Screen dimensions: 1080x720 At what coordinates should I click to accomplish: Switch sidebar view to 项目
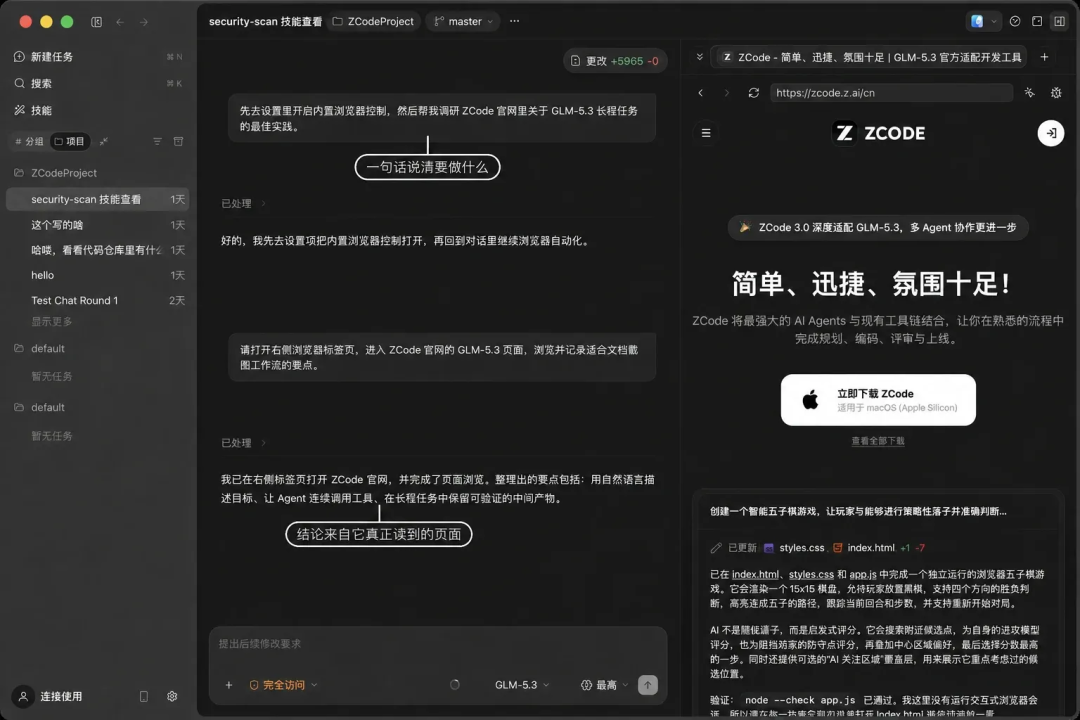(70, 141)
